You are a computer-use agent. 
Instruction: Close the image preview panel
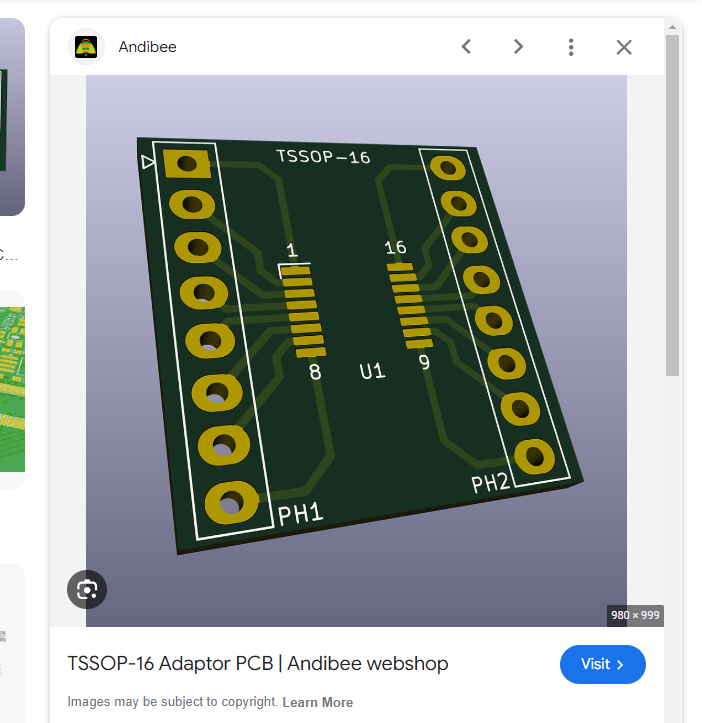click(624, 47)
